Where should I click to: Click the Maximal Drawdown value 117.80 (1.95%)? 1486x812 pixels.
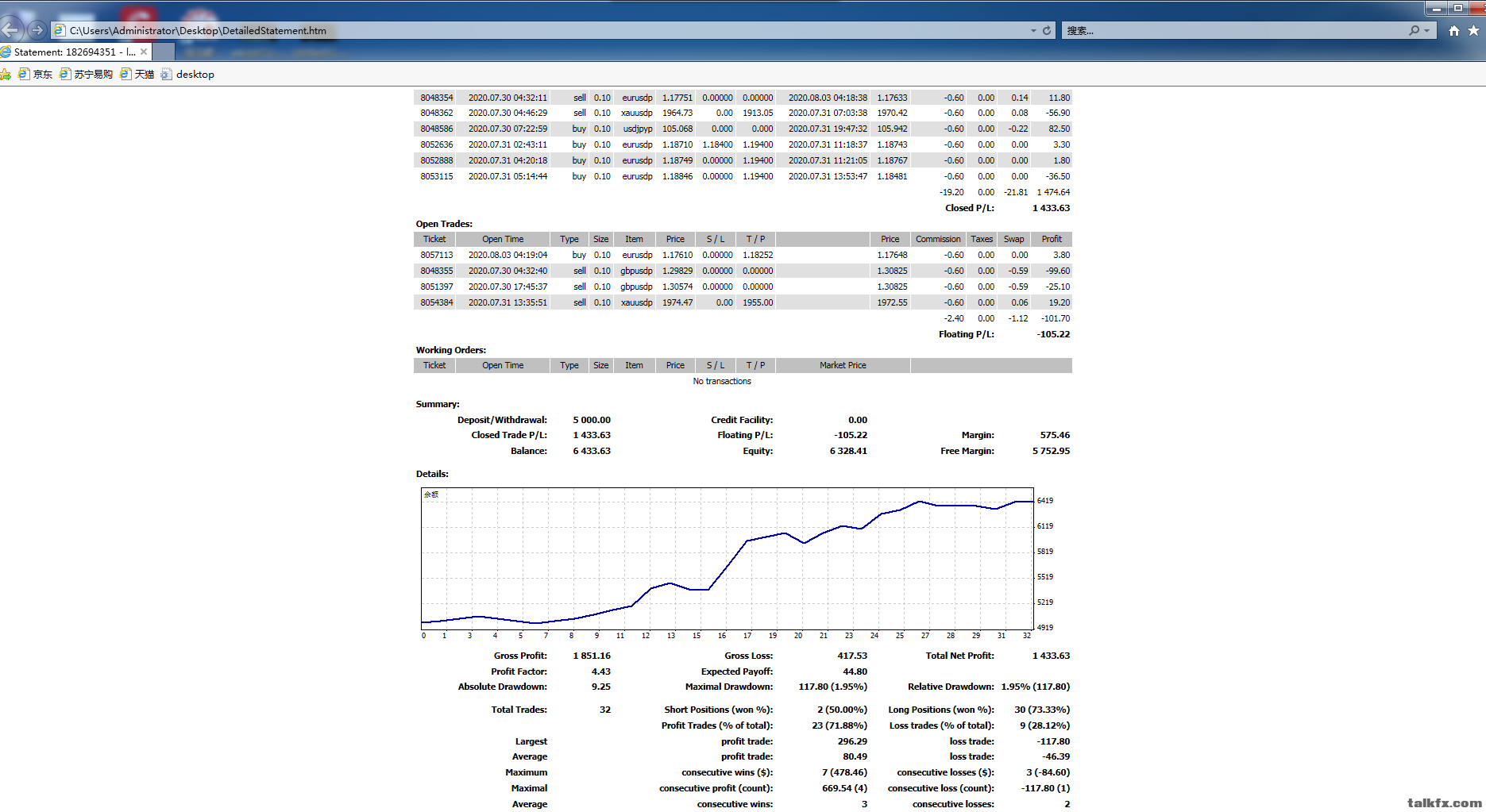click(832, 687)
